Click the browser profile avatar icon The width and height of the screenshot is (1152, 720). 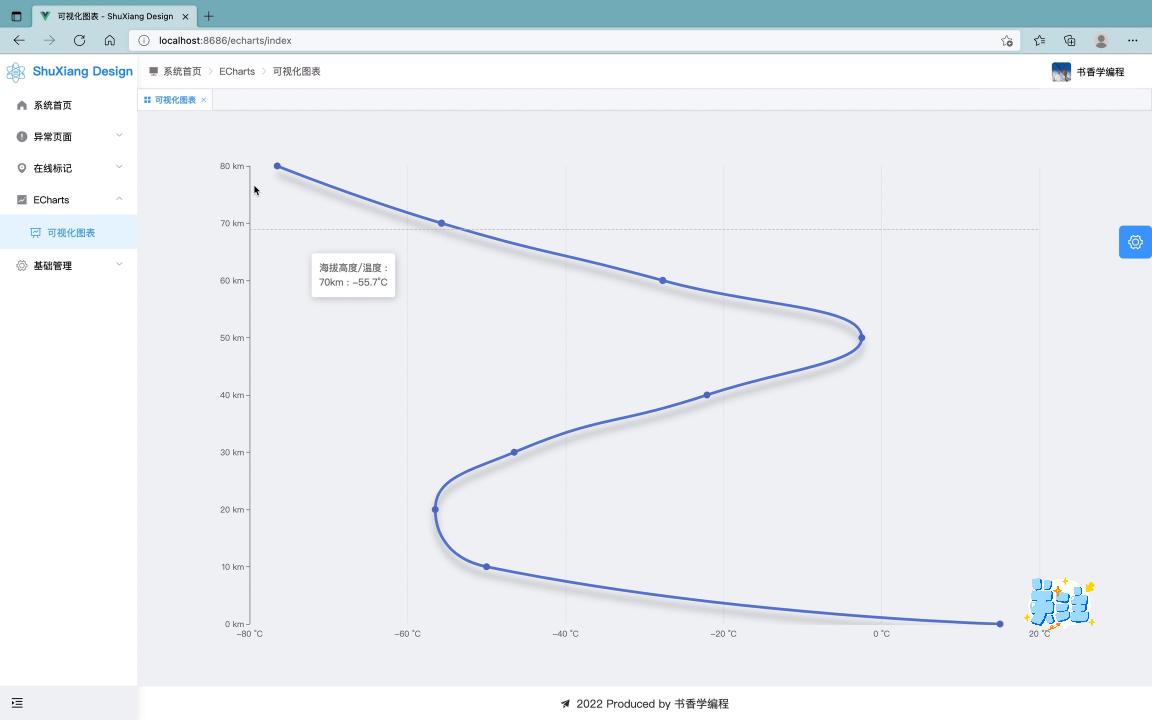pyautogui.click(x=1101, y=40)
